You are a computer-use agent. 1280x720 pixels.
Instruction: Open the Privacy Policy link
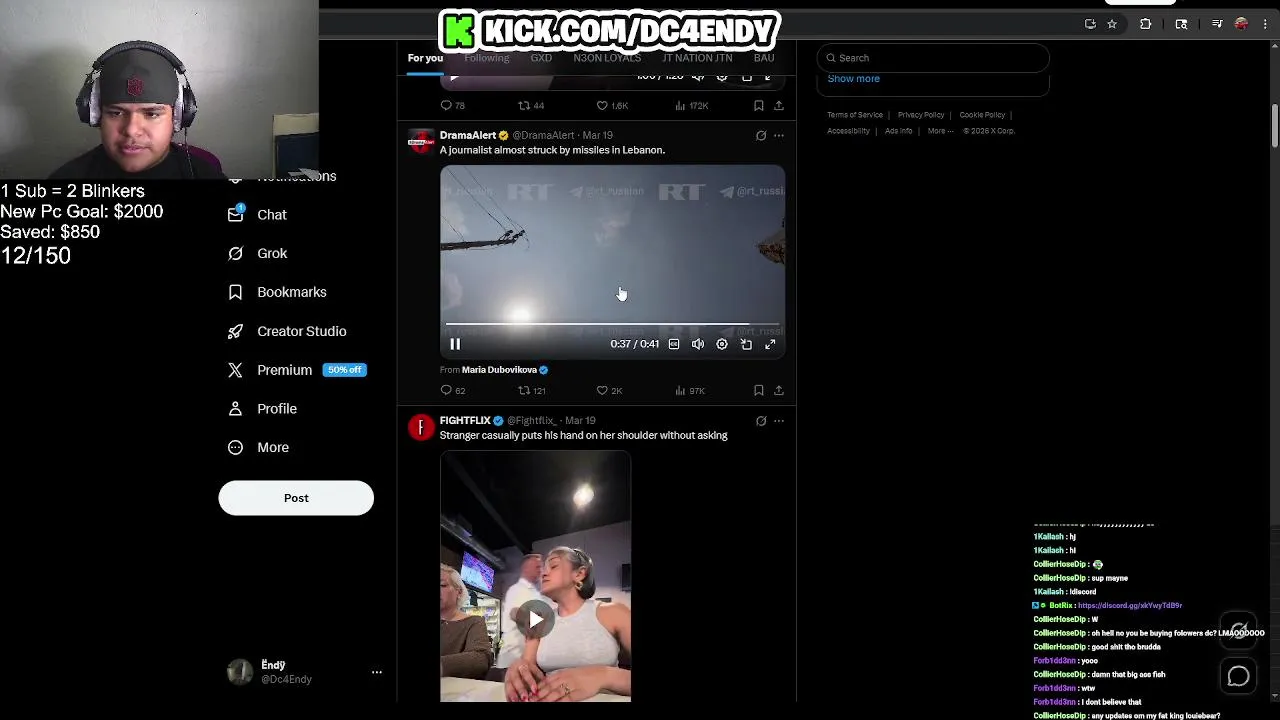pyautogui.click(x=921, y=115)
